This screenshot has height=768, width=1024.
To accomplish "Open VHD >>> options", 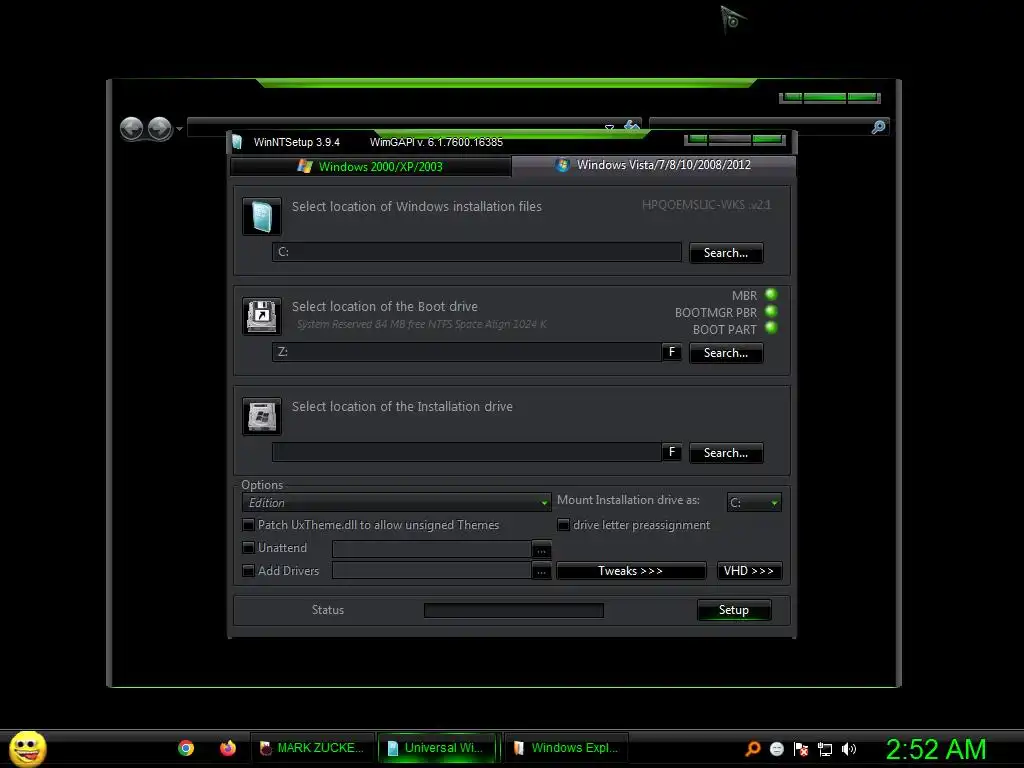I will (x=749, y=571).
